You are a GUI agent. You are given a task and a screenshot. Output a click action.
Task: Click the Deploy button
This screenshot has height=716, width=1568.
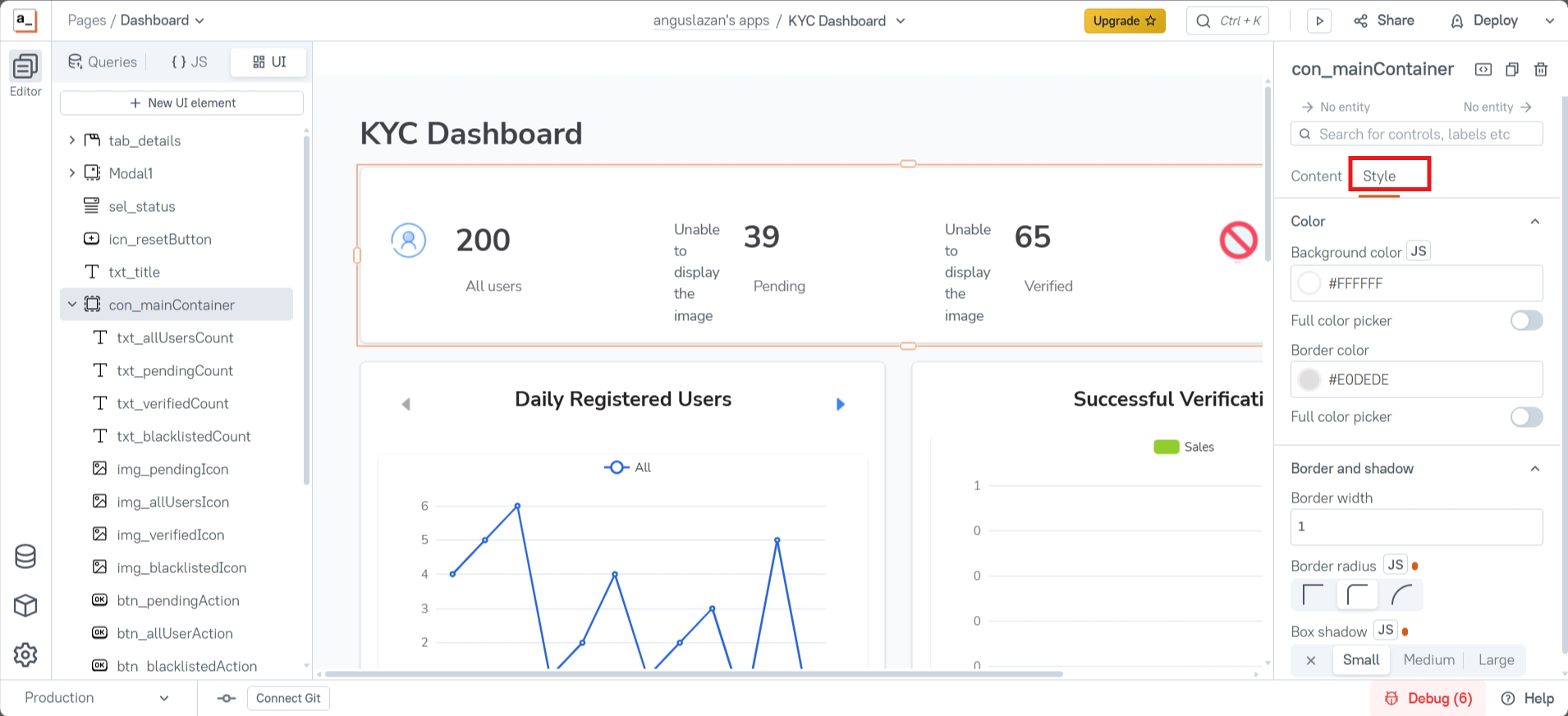[x=1484, y=21]
